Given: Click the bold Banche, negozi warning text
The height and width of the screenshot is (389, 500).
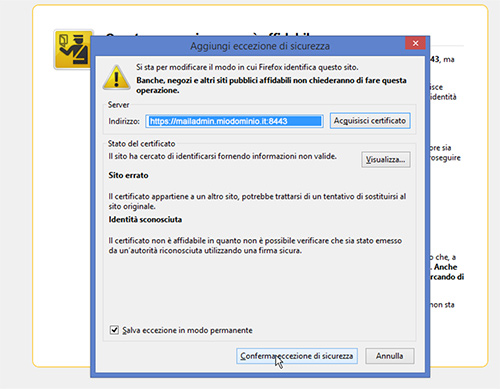Looking at the screenshot, I should [271, 85].
